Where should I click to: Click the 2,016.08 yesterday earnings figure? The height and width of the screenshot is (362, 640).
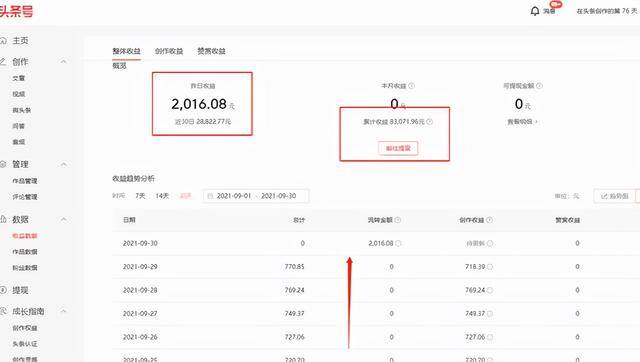point(199,104)
